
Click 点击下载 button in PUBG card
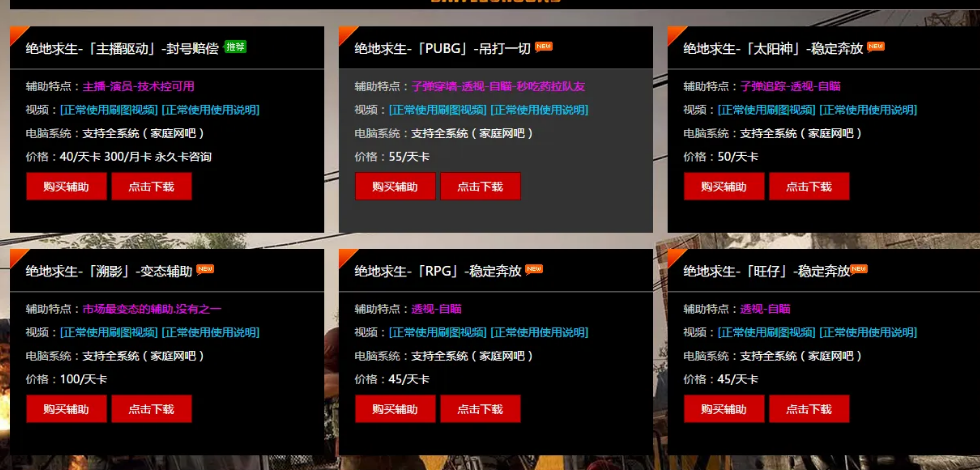(x=480, y=186)
